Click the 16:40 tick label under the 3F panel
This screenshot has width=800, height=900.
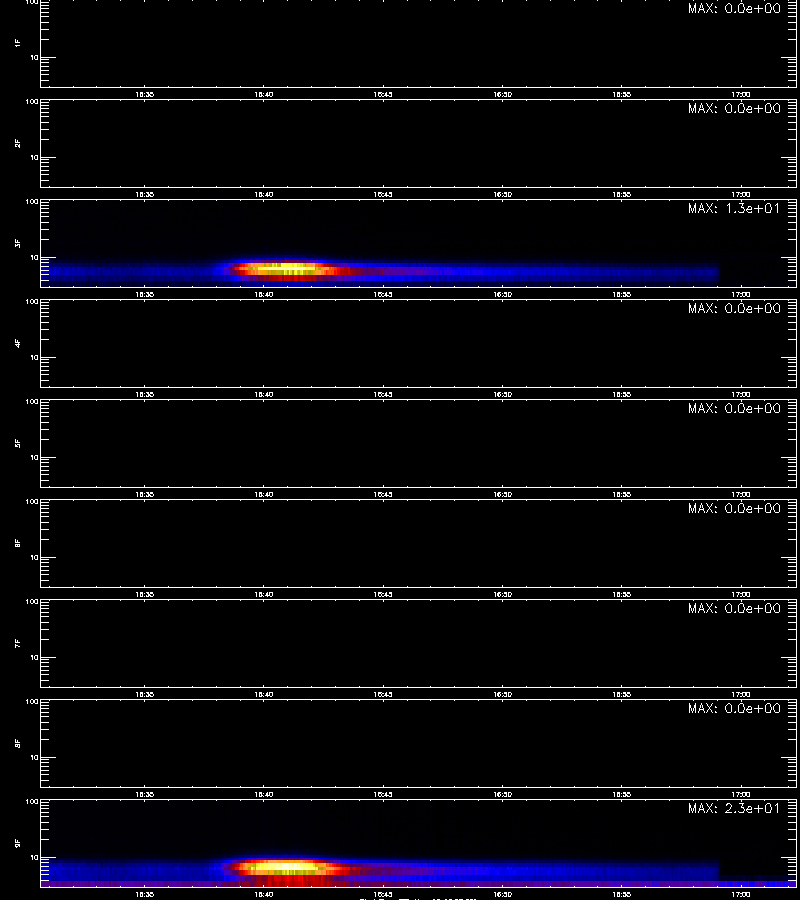pos(263,294)
